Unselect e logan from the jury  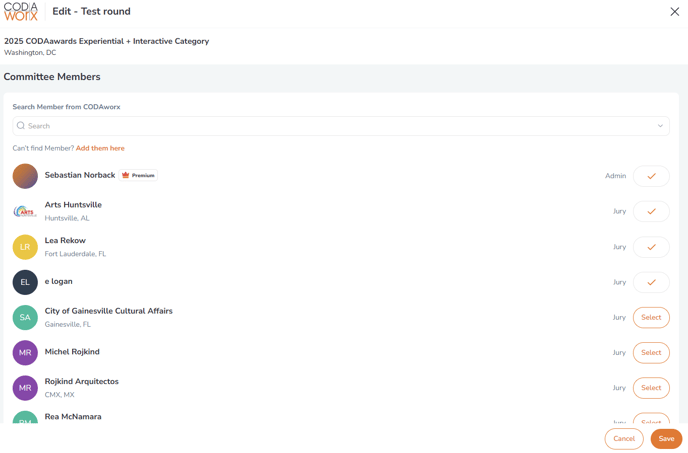(x=651, y=282)
